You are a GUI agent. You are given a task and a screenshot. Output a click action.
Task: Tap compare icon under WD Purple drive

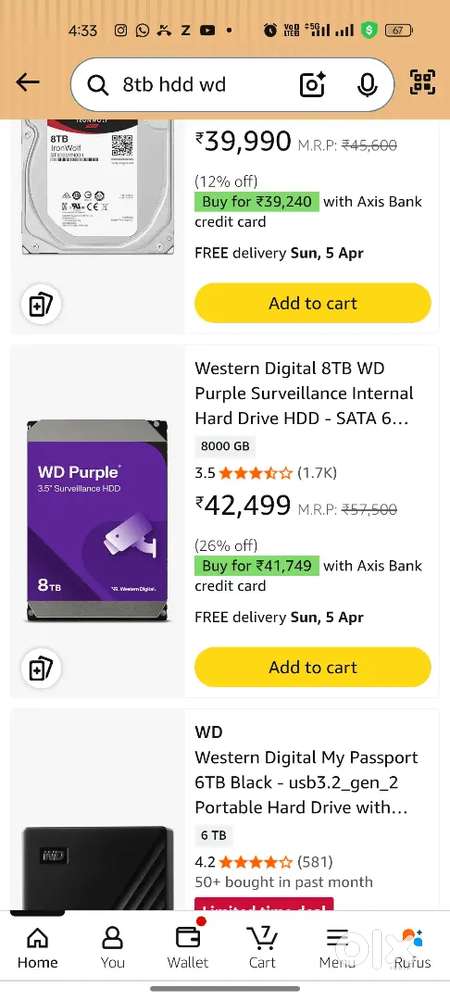click(x=41, y=668)
